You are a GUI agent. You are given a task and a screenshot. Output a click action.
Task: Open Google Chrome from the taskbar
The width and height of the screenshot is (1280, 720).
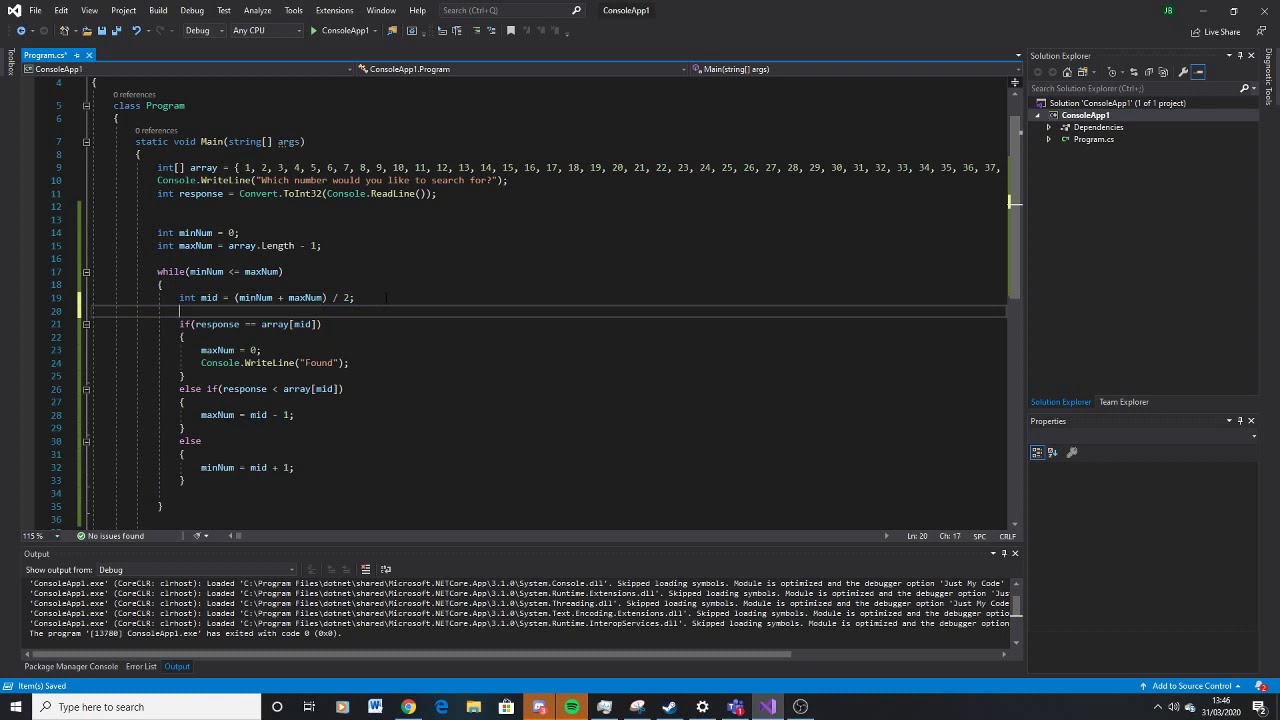coord(408,707)
